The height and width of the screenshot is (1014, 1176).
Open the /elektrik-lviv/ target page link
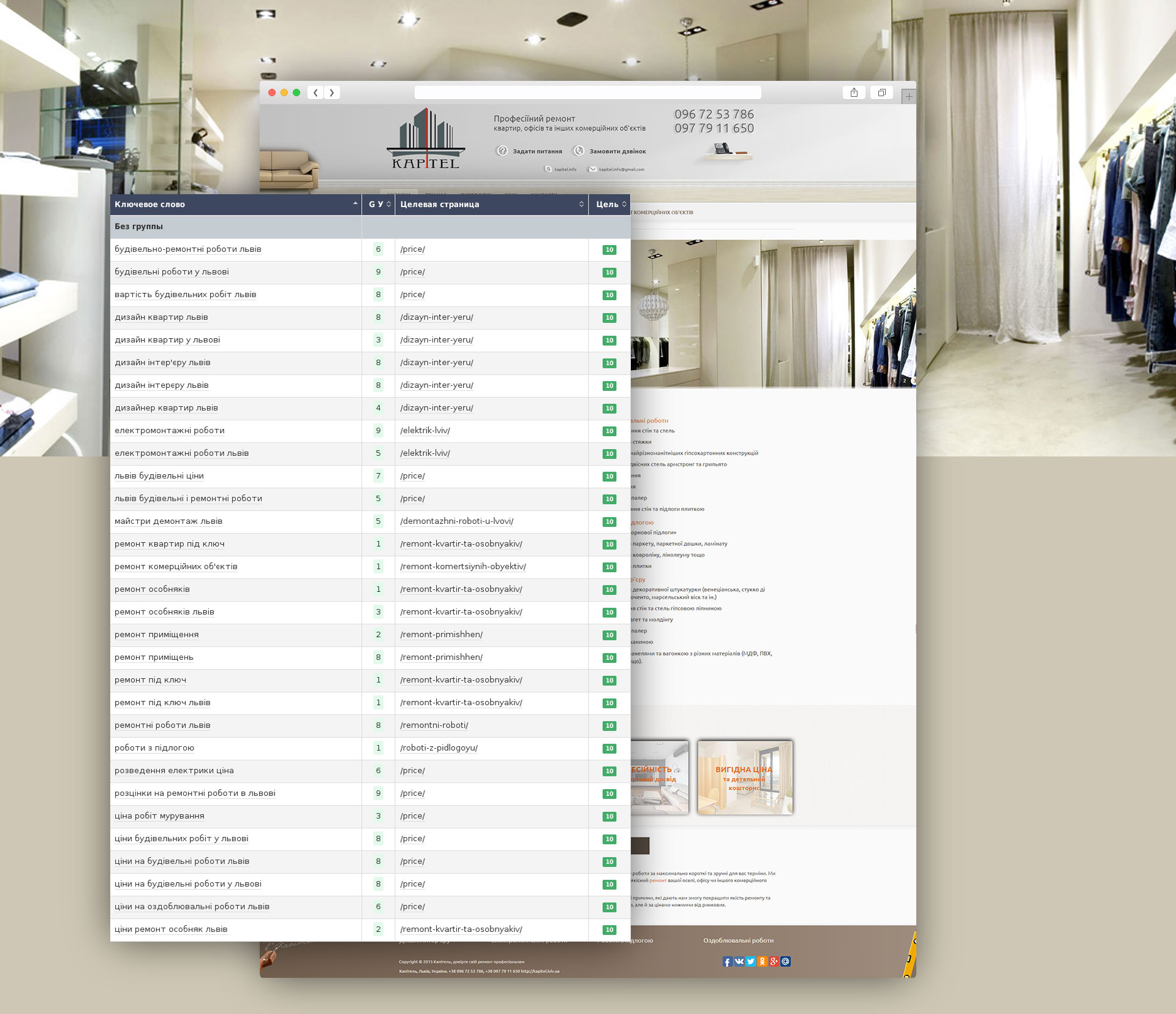pyautogui.click(x=425, y=431)
